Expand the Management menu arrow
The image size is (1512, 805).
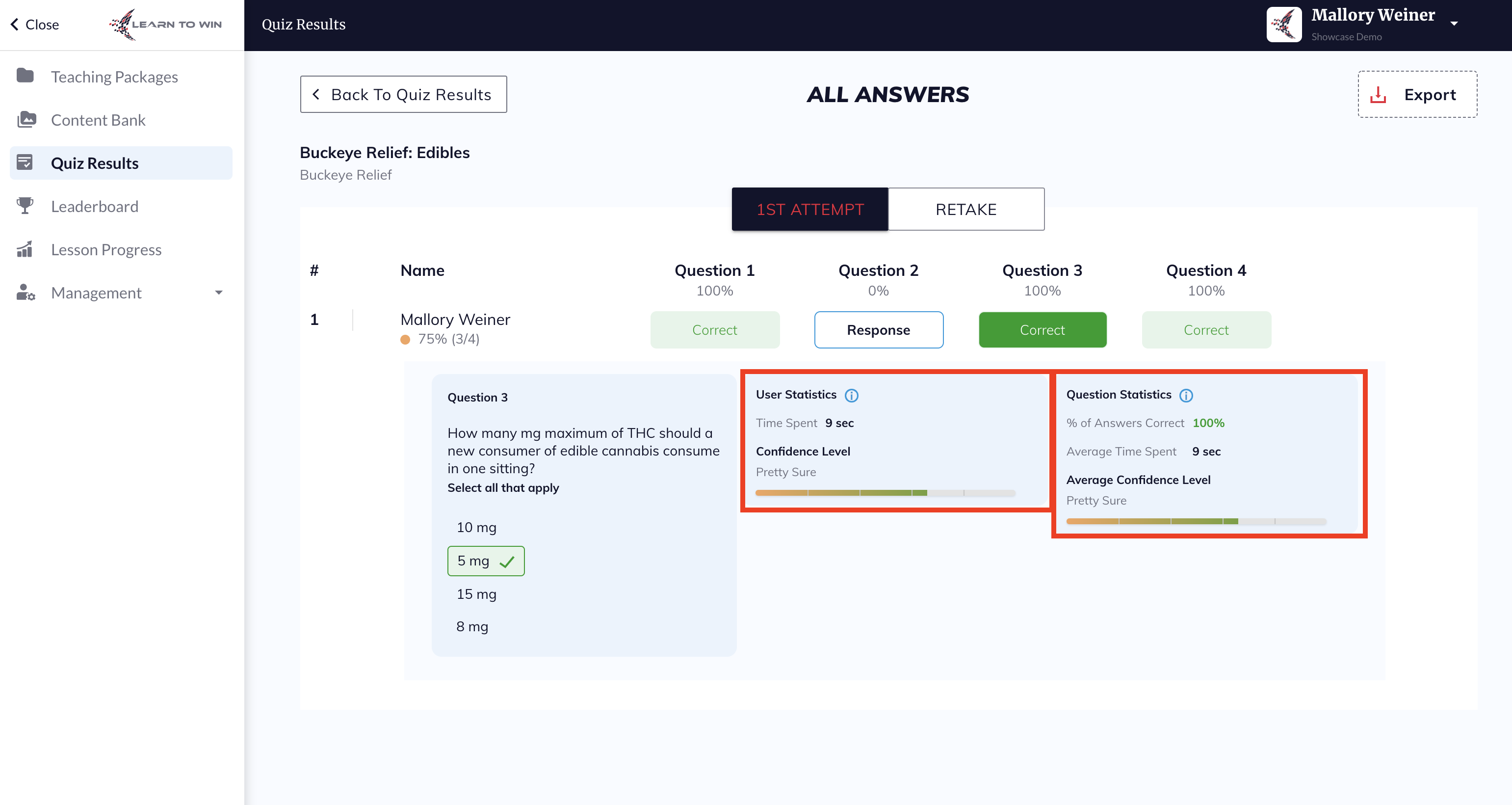(219, 293)
